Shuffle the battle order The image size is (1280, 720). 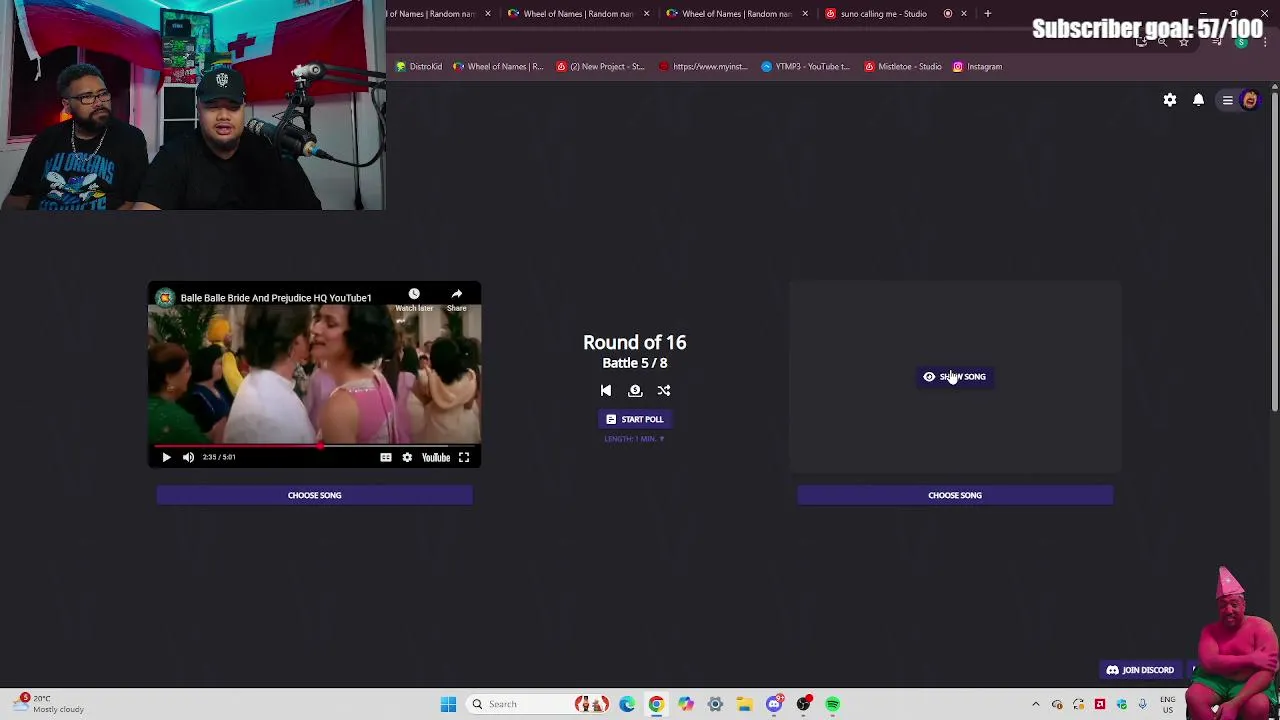pos(664,391)
